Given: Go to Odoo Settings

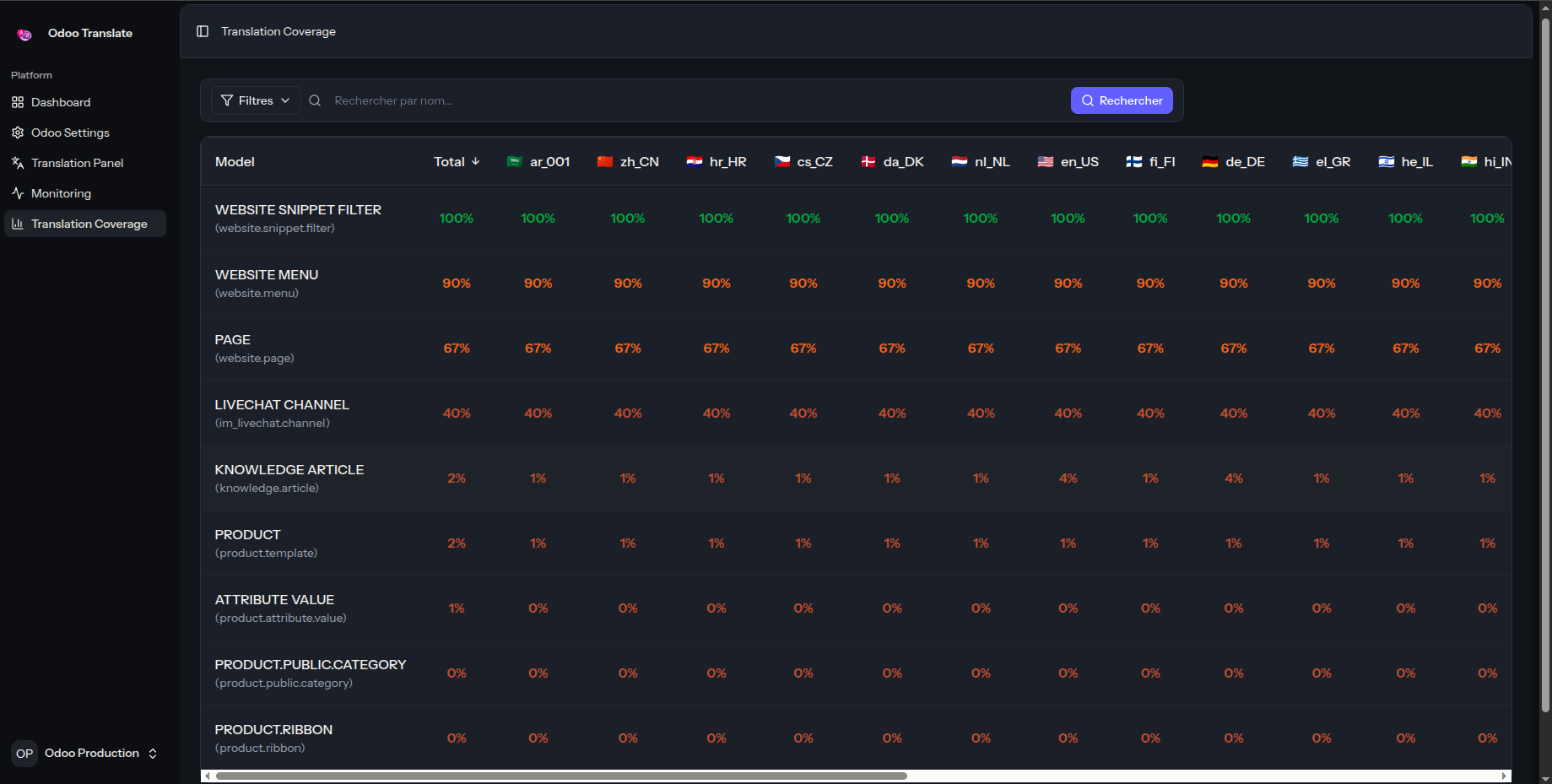Looking at the screenshot, I should point(85,132).
